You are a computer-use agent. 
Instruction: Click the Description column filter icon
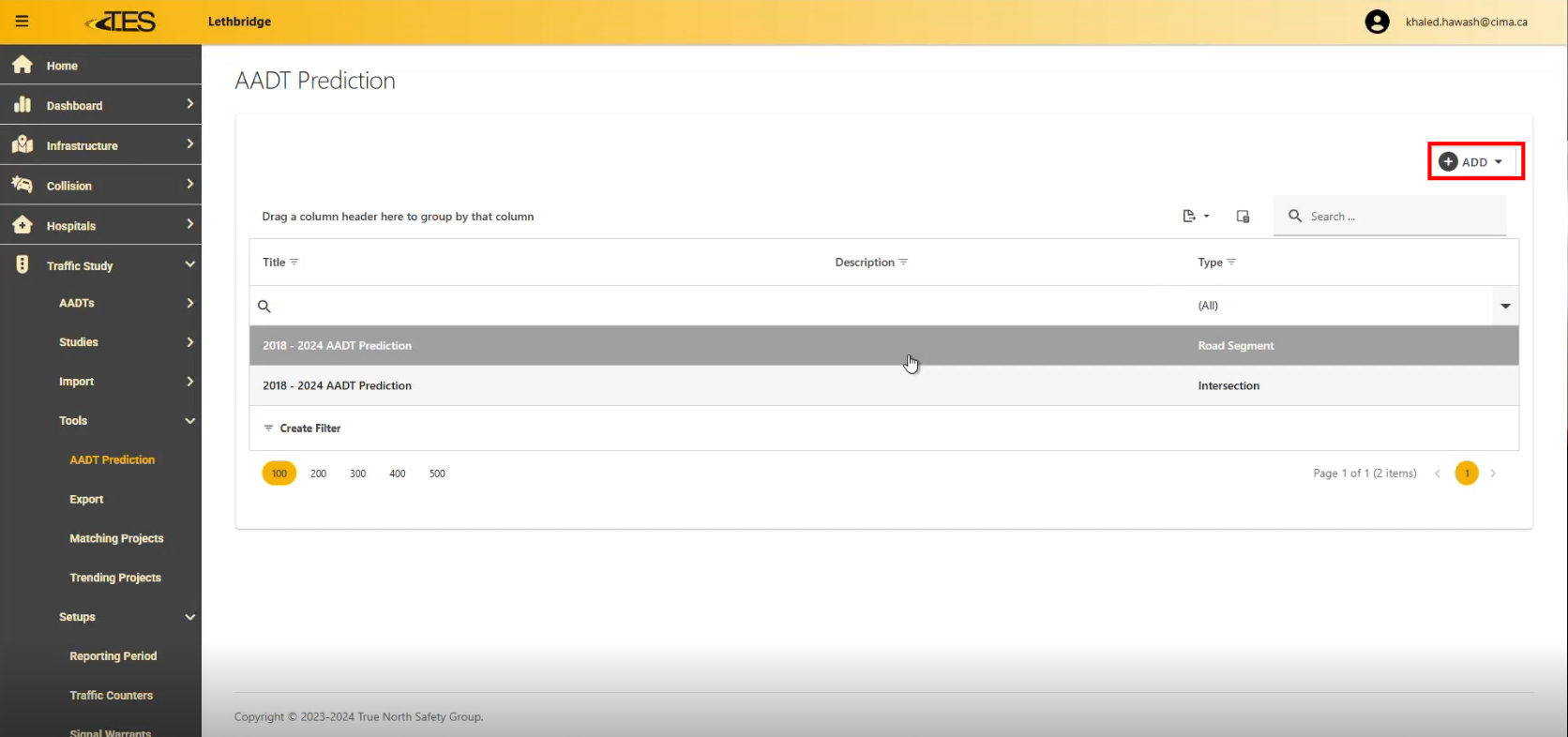coord(903,263)
